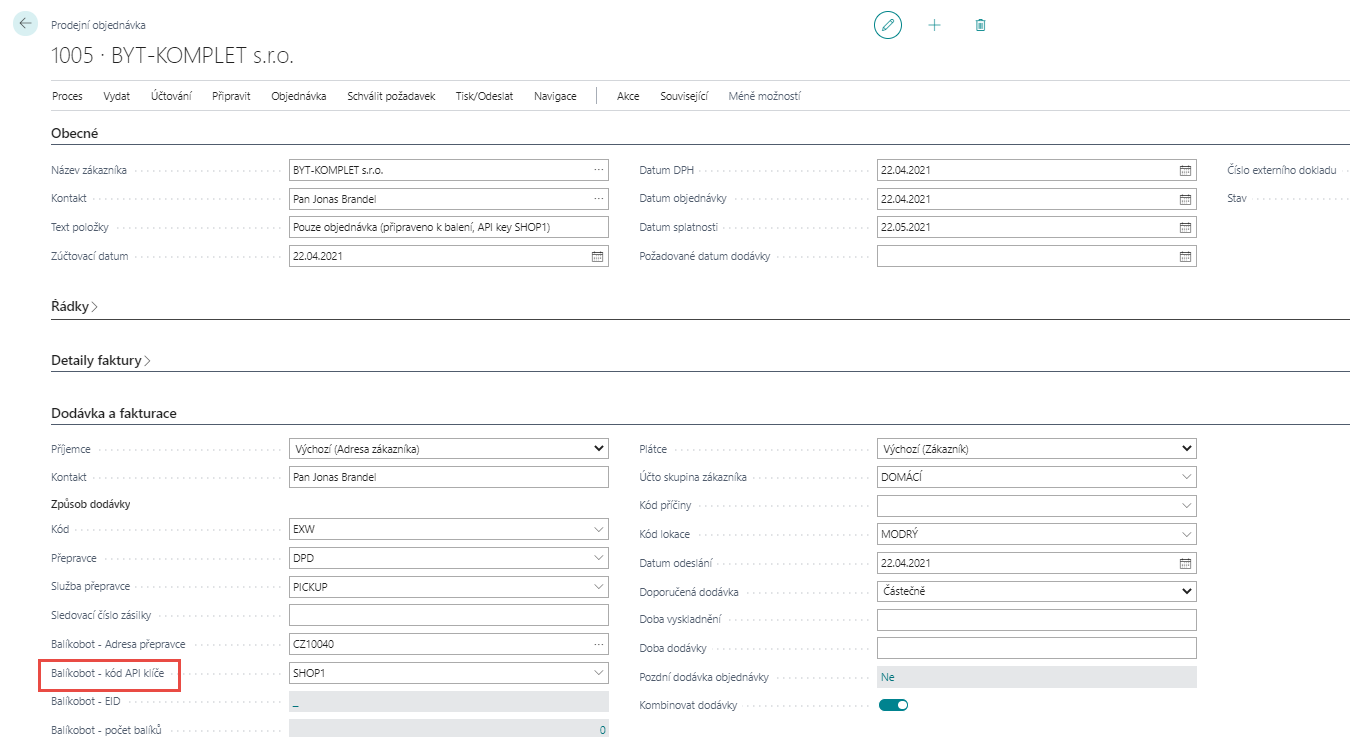The width and height of the screenshot is (1350, 737).
Task: Toggle Kombinovat dodávky switch
Action: coord(893,705)
